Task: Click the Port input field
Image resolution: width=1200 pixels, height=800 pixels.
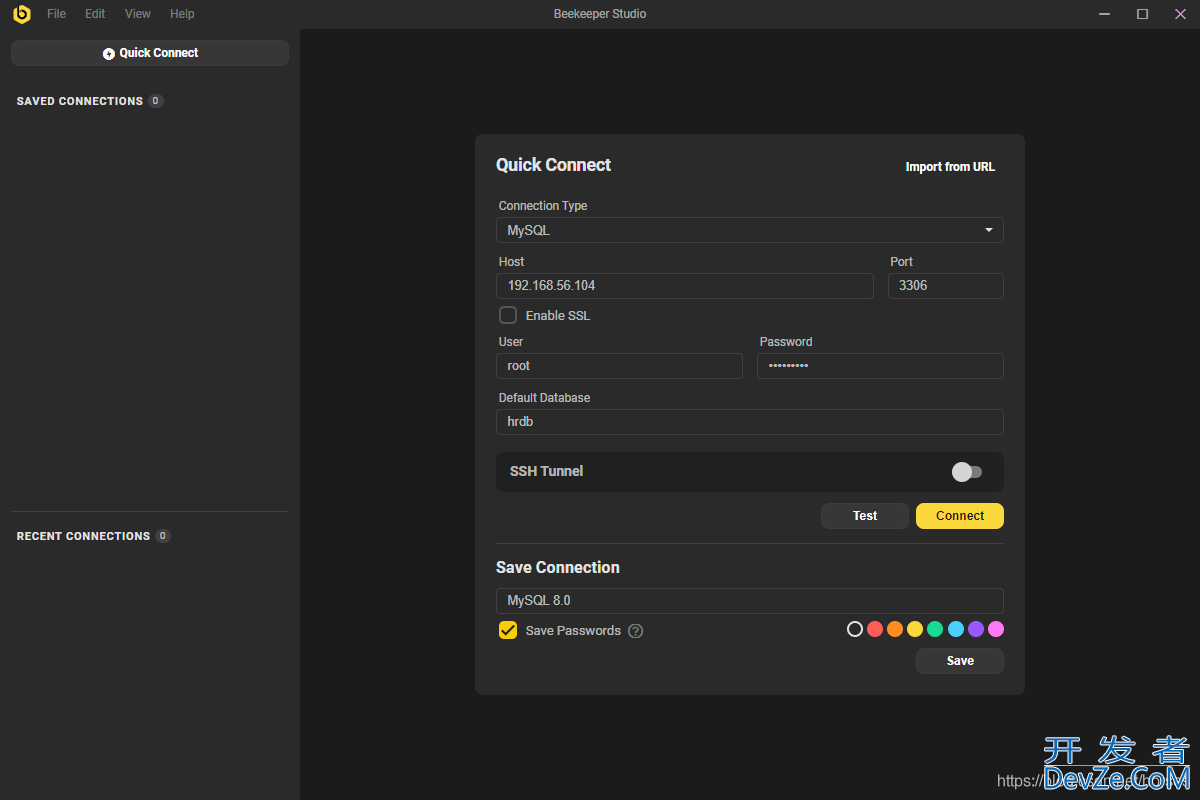Action: [x=946, y=286]
